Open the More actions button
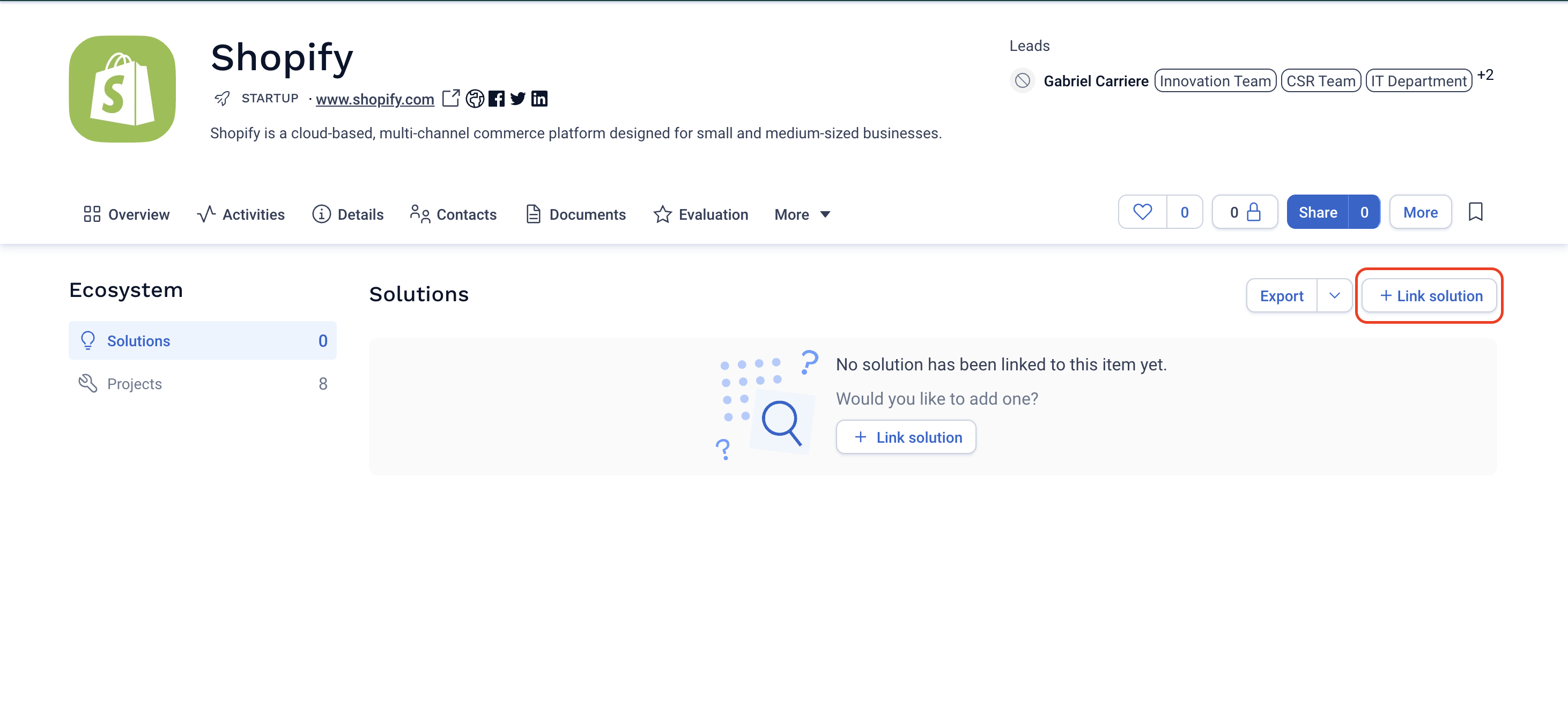Image resolution: width=1568 pixels, height=715 pixels. point(1421,212)
